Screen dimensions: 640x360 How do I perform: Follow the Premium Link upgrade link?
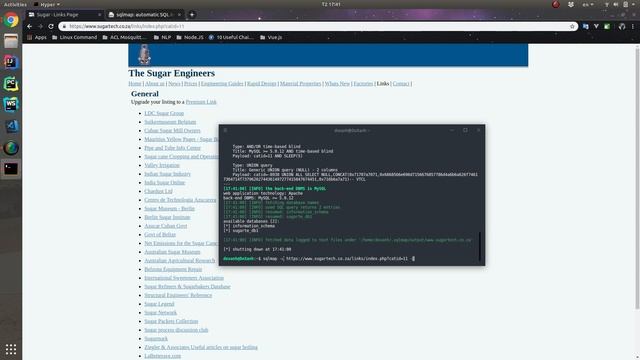click(x=201, y=102)
